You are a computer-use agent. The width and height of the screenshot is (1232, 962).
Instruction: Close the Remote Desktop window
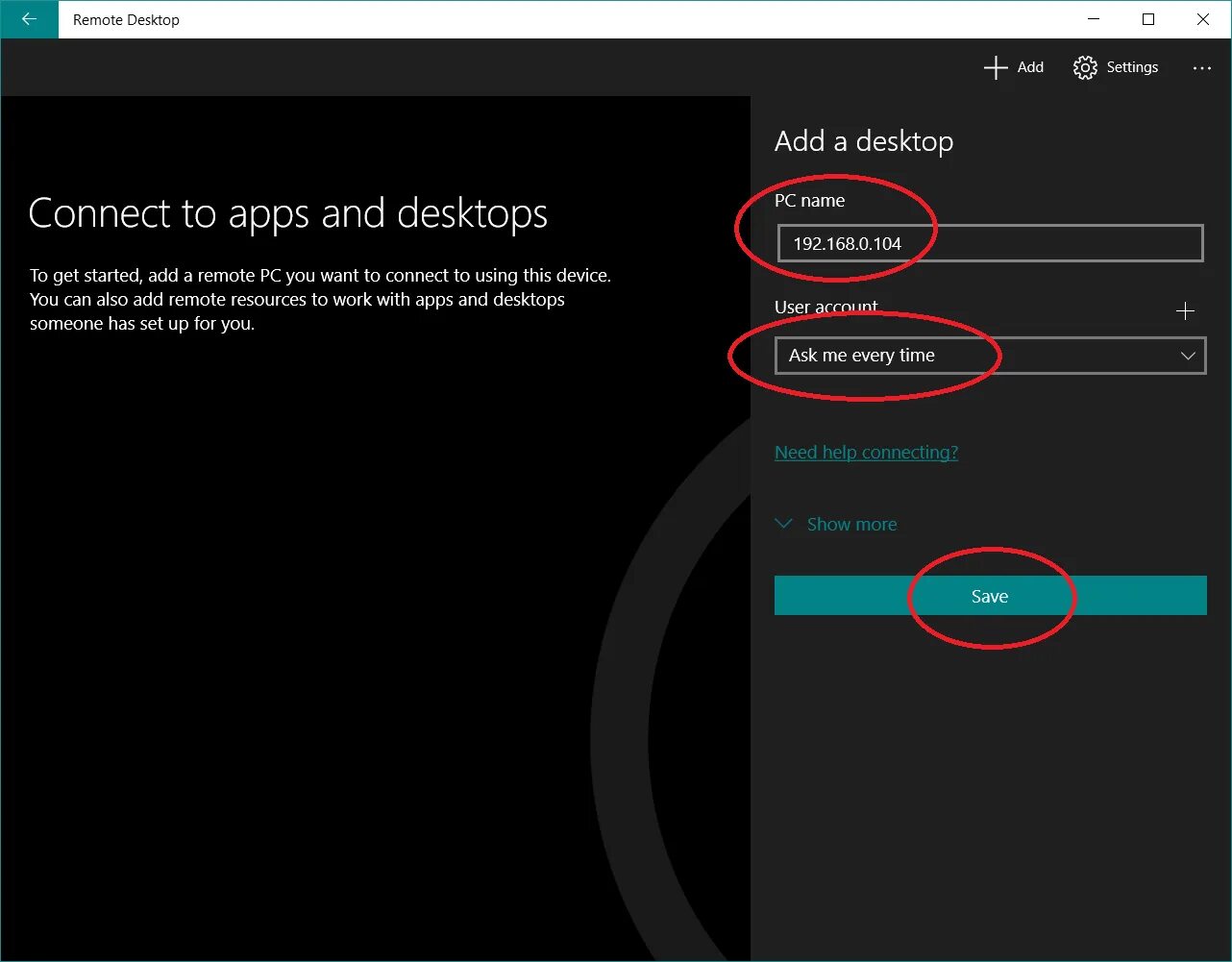click(1203, 19)
